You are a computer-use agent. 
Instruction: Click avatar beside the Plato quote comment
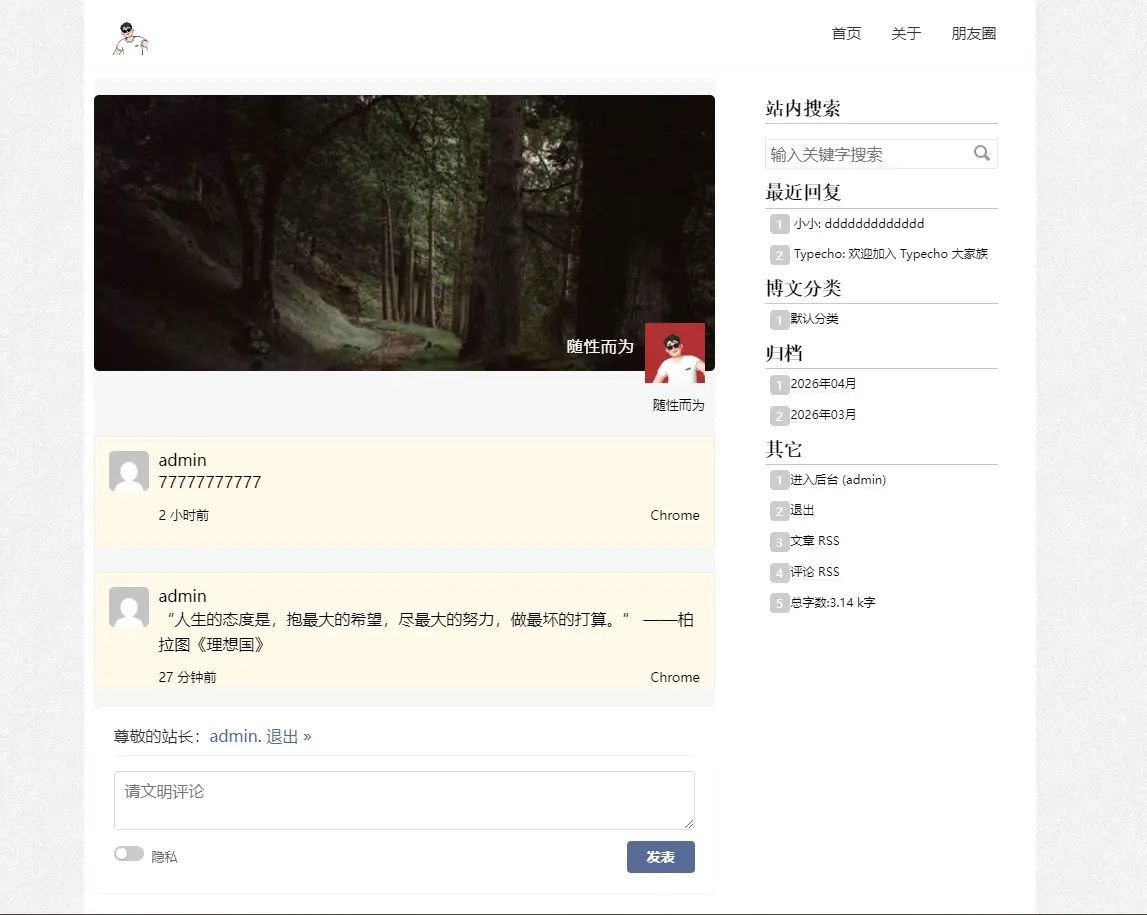pos(129,606)
